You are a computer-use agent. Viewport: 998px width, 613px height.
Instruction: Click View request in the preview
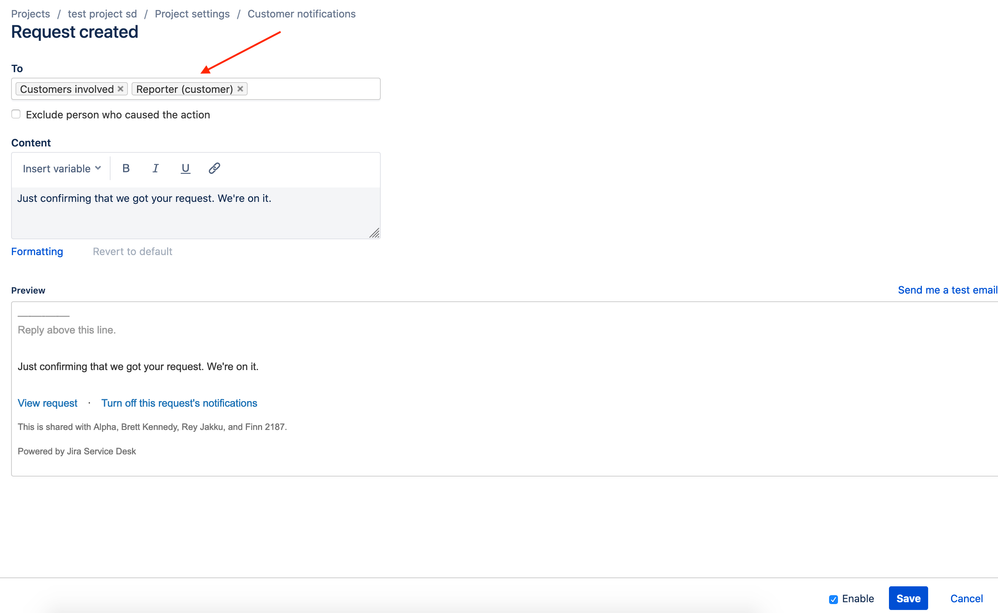[x=48, y=403]
